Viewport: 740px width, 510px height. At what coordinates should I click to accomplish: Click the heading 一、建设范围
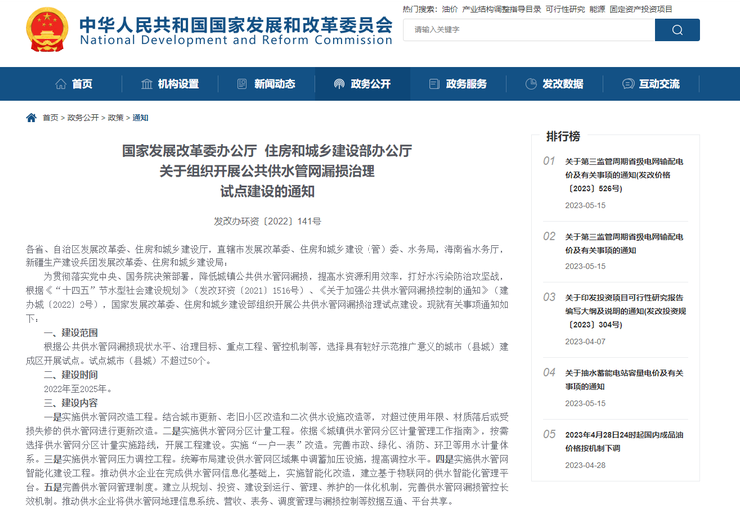click(71, 333)
